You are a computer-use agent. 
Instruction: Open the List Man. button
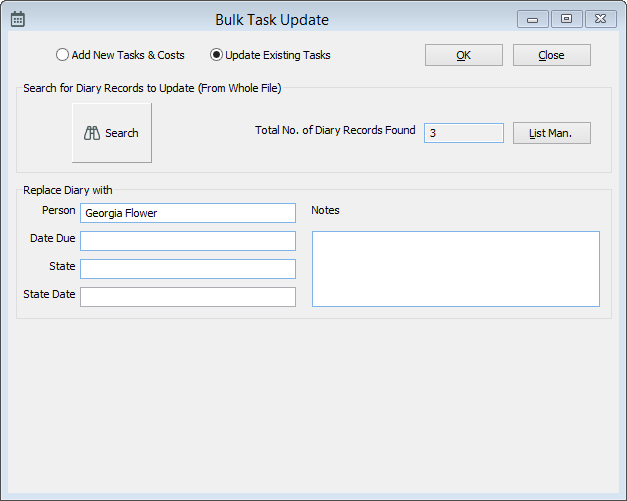click(x=552, y=133)
